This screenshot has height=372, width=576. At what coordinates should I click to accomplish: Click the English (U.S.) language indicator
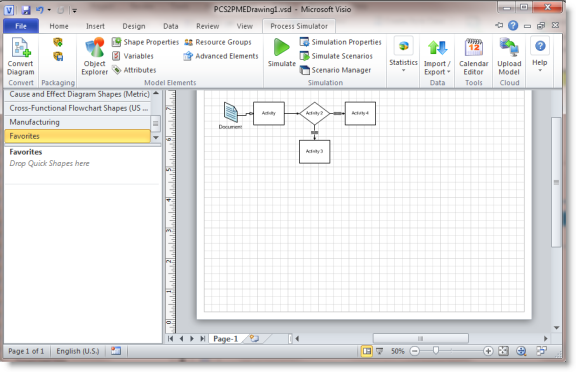coord(78,351)
